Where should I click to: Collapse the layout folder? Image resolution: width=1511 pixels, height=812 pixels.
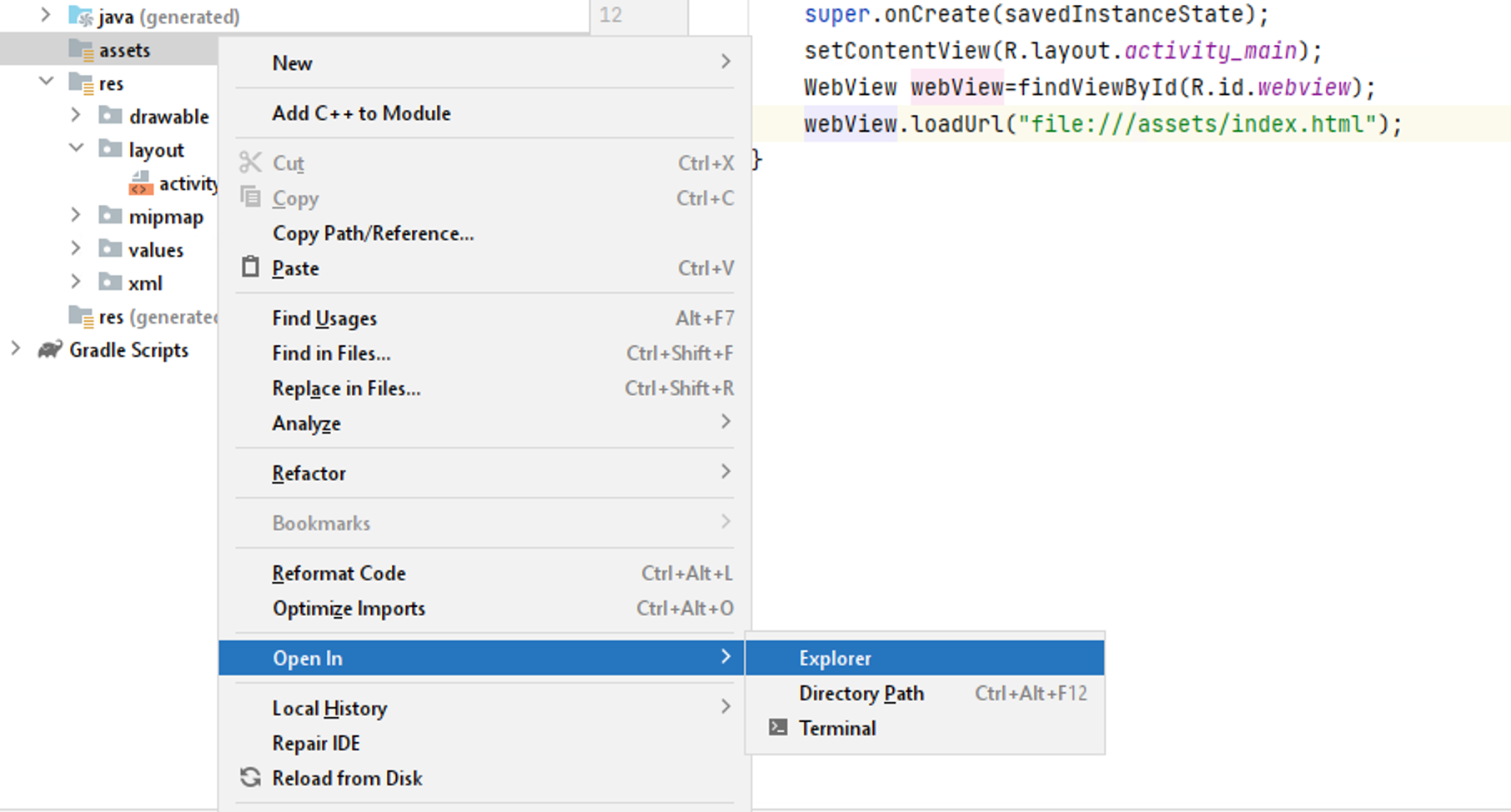(76, 149)
